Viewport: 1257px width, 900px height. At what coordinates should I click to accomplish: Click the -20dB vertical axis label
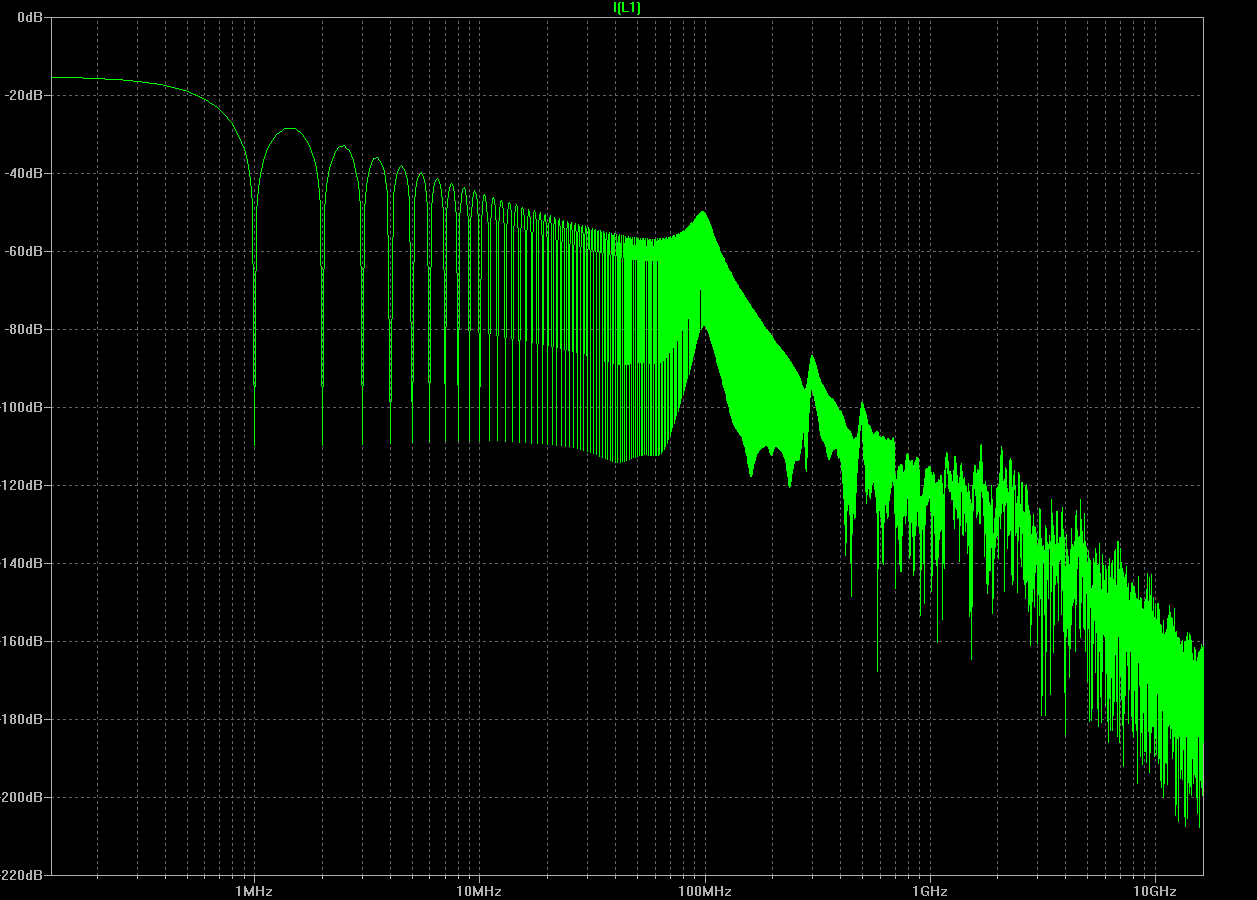click(x=24, y=96)
